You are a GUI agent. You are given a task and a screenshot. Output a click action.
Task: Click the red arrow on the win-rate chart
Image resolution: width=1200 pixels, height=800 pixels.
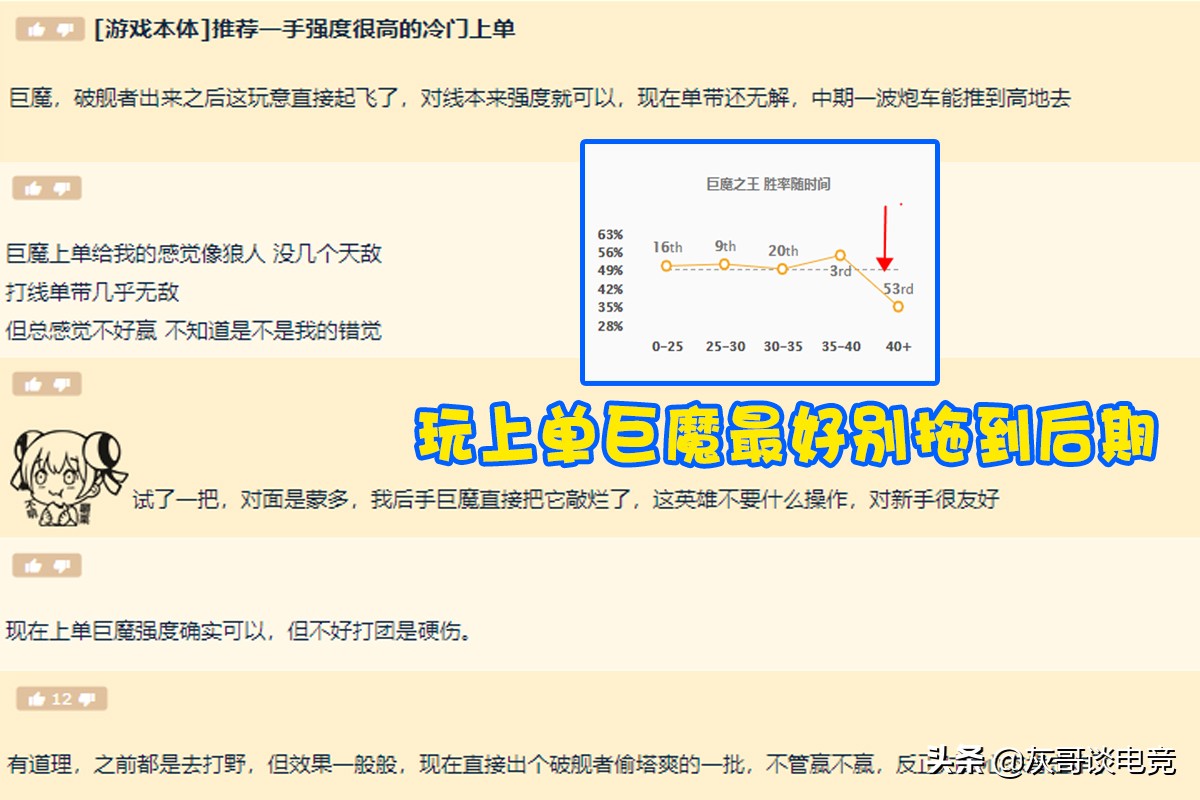tap(884, 237)
